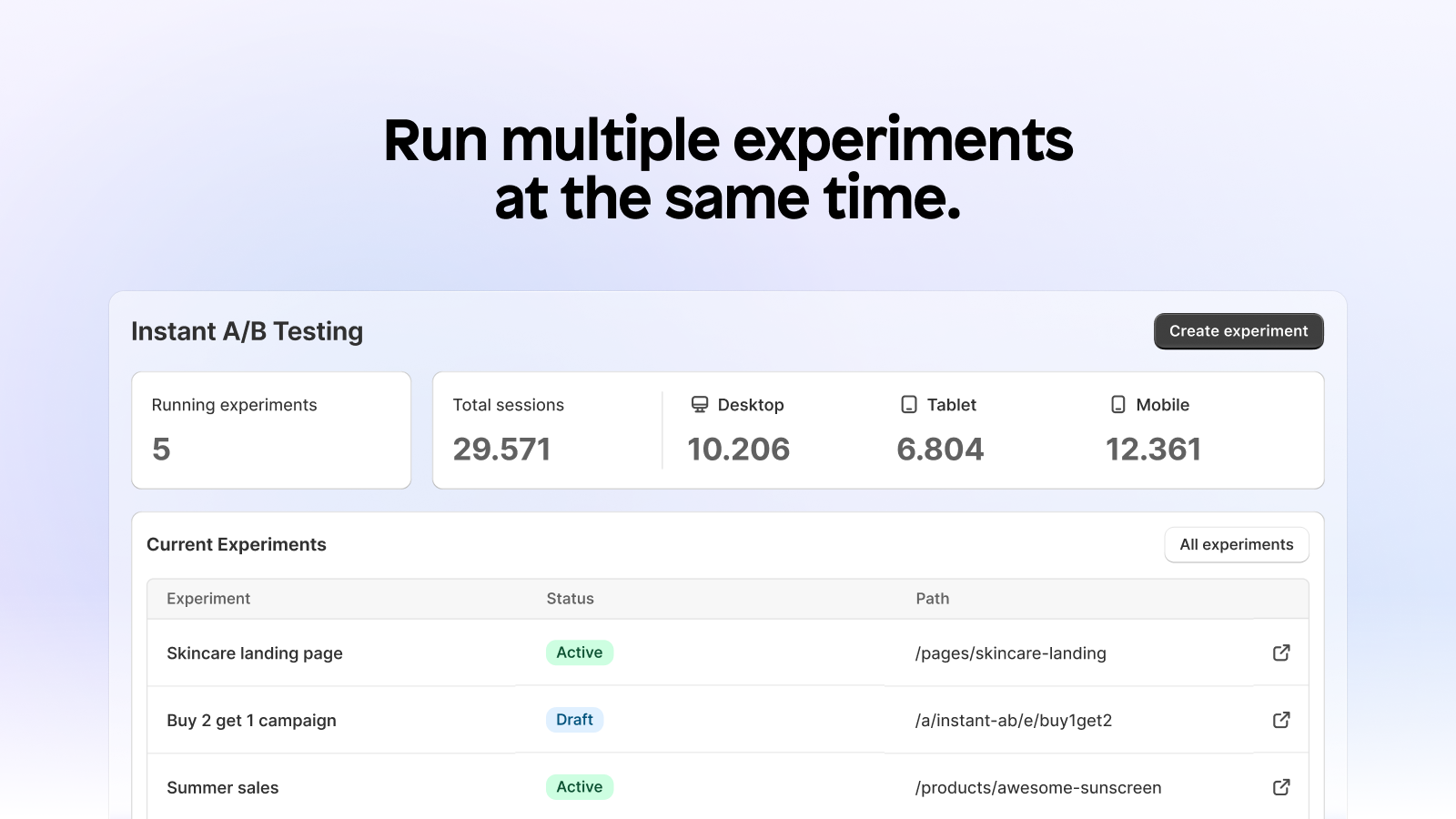Click Active badge for Summer sales
Image resolution: width=1456 pixels, height=819 pixels.
point(580,787)
